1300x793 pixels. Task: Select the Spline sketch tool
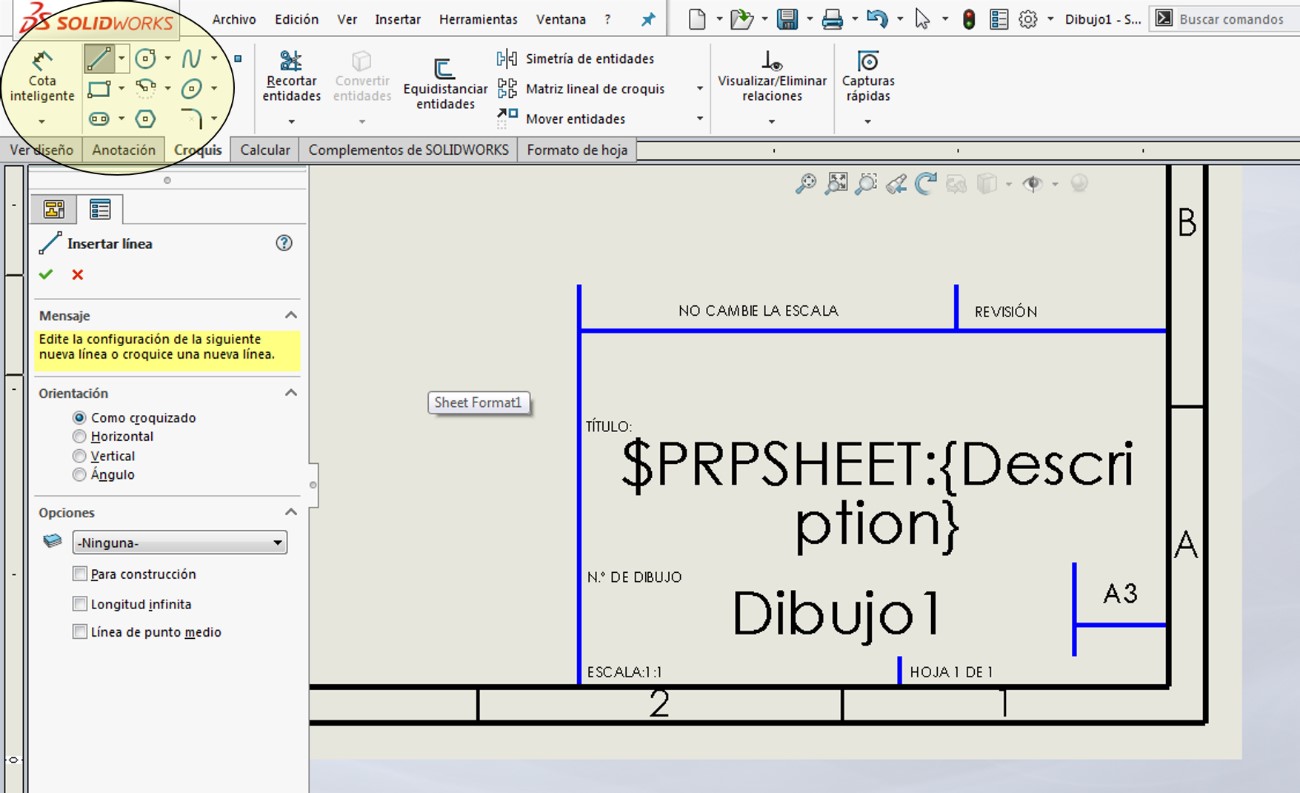tap(191, 59)
